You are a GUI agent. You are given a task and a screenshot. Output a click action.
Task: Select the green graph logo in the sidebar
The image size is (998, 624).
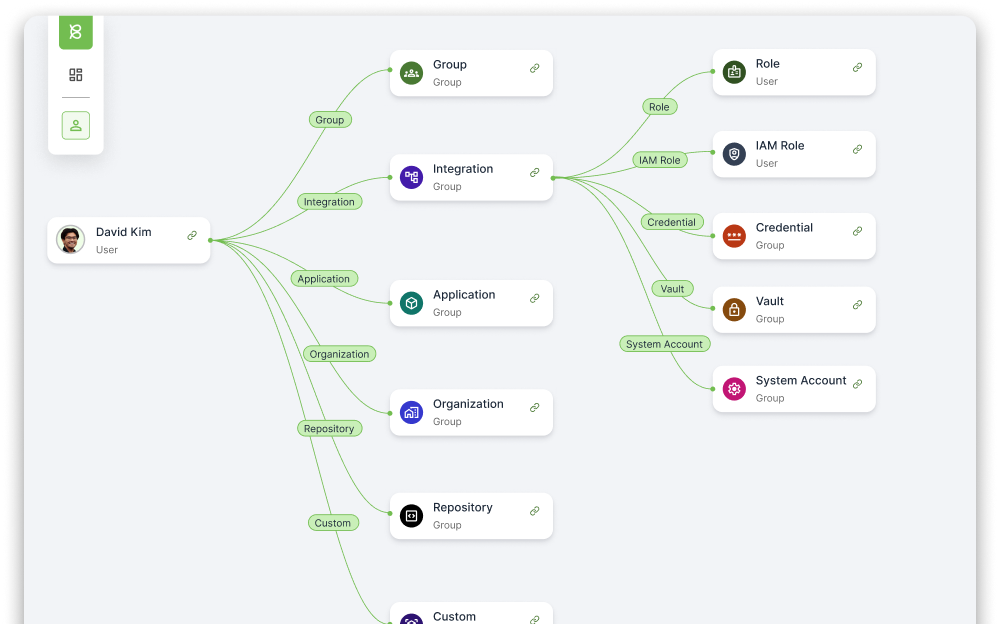[x=77, y=31]
